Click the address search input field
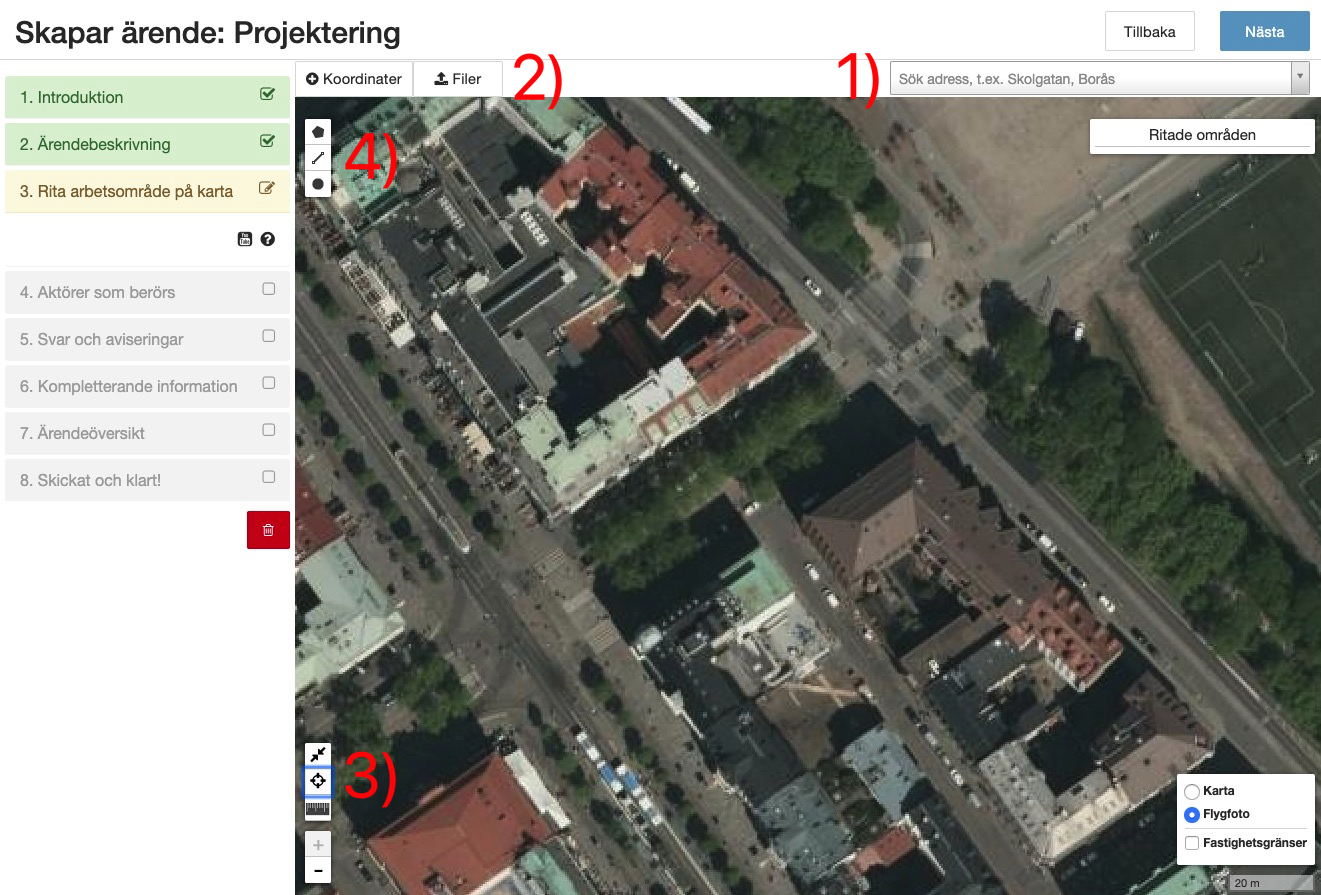Image resolution: width=1321 pixels, height=895 pixels. 1080,77
